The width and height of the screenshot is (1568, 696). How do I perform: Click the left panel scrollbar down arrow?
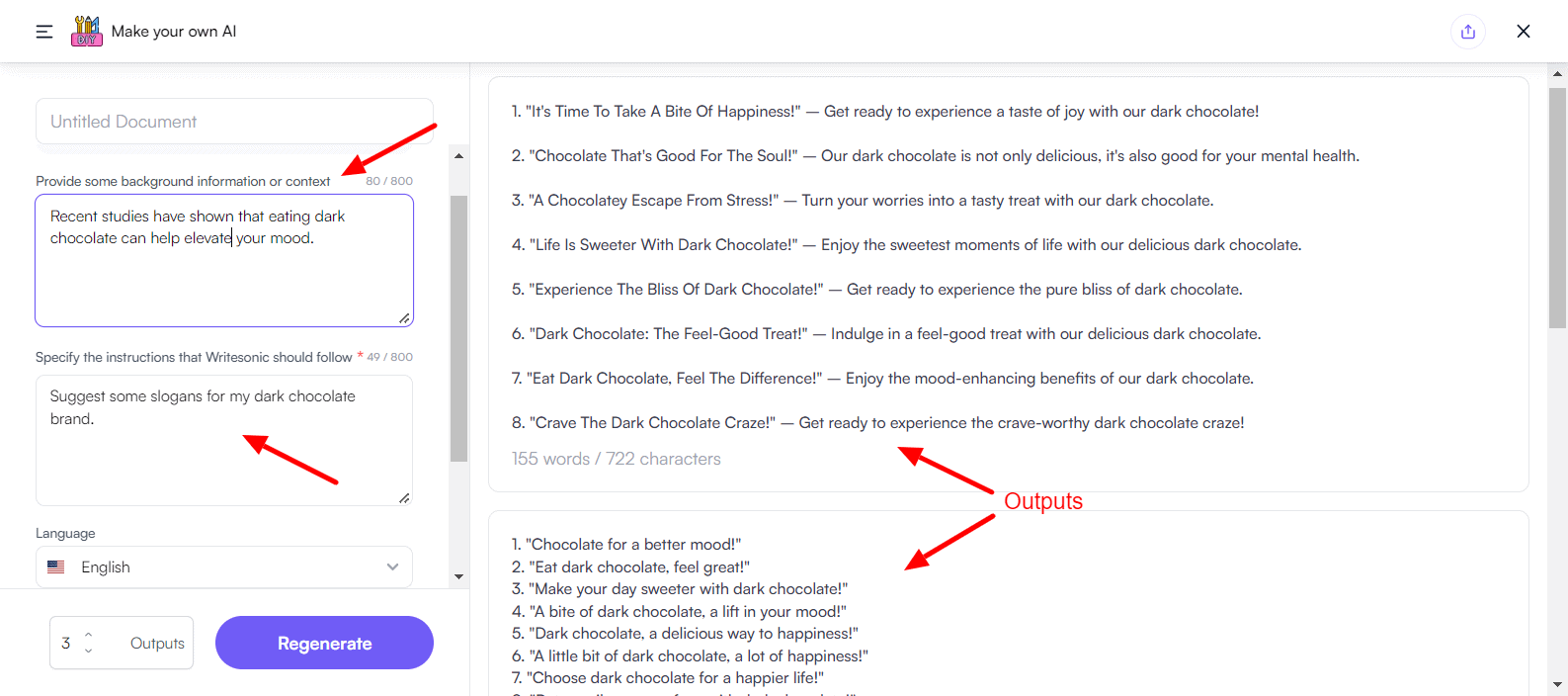(x=458, y=576)
